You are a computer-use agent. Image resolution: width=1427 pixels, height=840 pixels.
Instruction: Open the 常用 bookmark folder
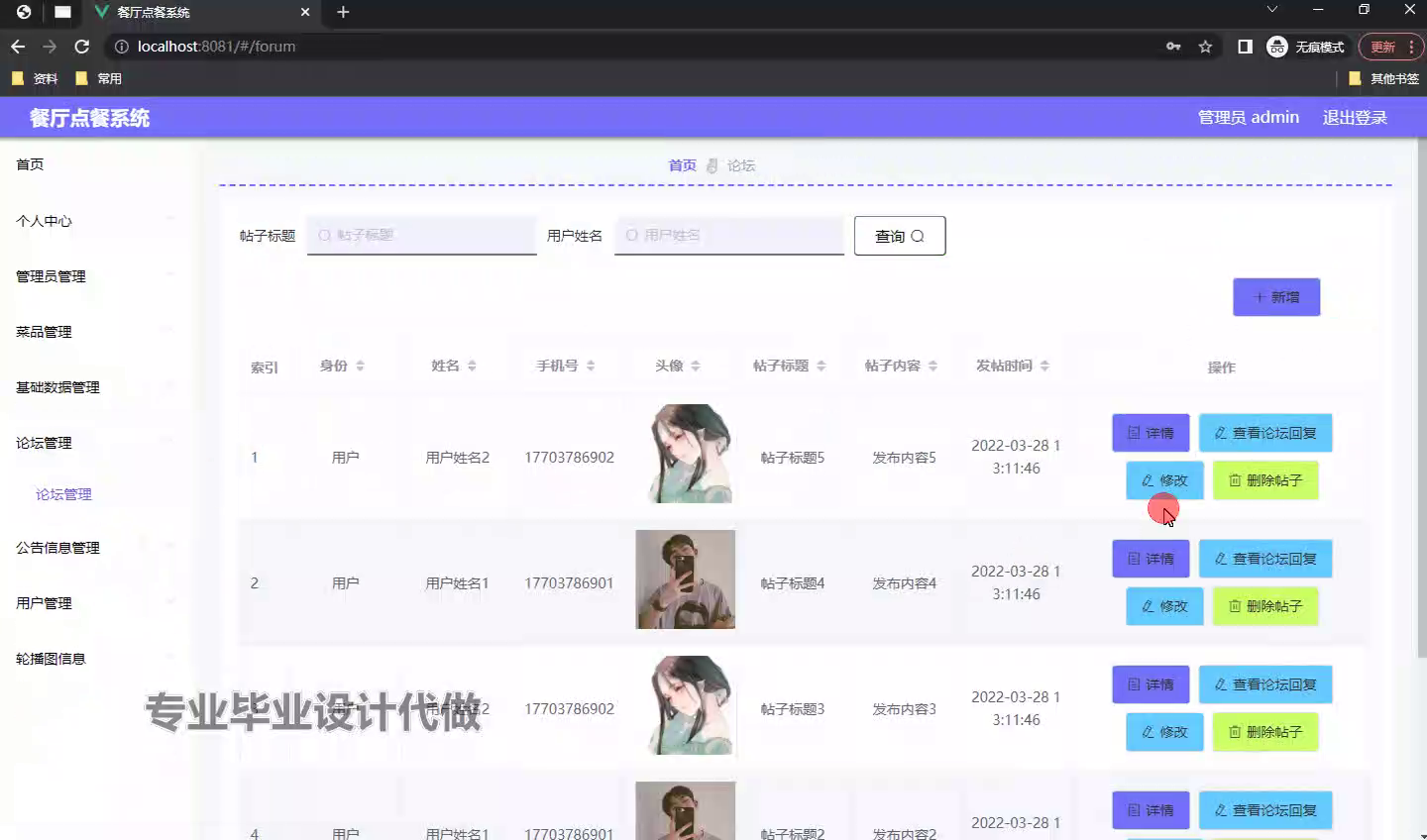pos(99,78)
